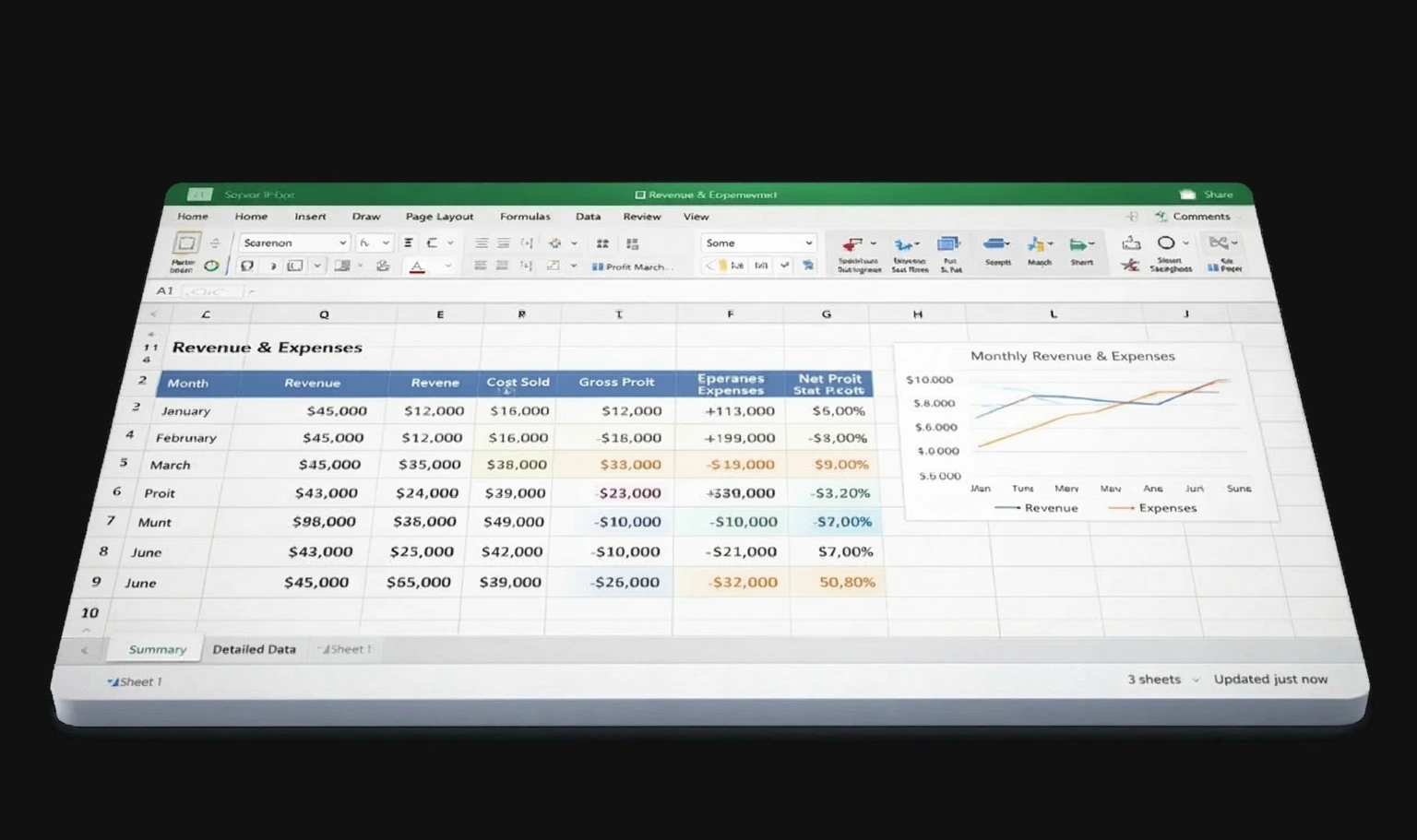Switch to the Detailed Data sheet tab
Screen dimensions: 1417x840
coord(254,649)
